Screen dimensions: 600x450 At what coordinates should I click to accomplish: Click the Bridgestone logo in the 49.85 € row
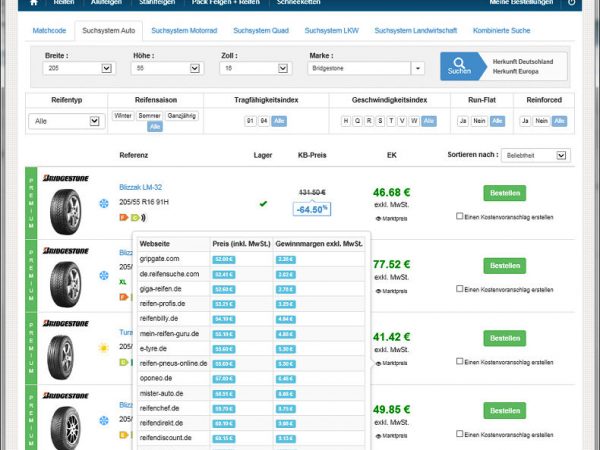(x=65, y=395)
